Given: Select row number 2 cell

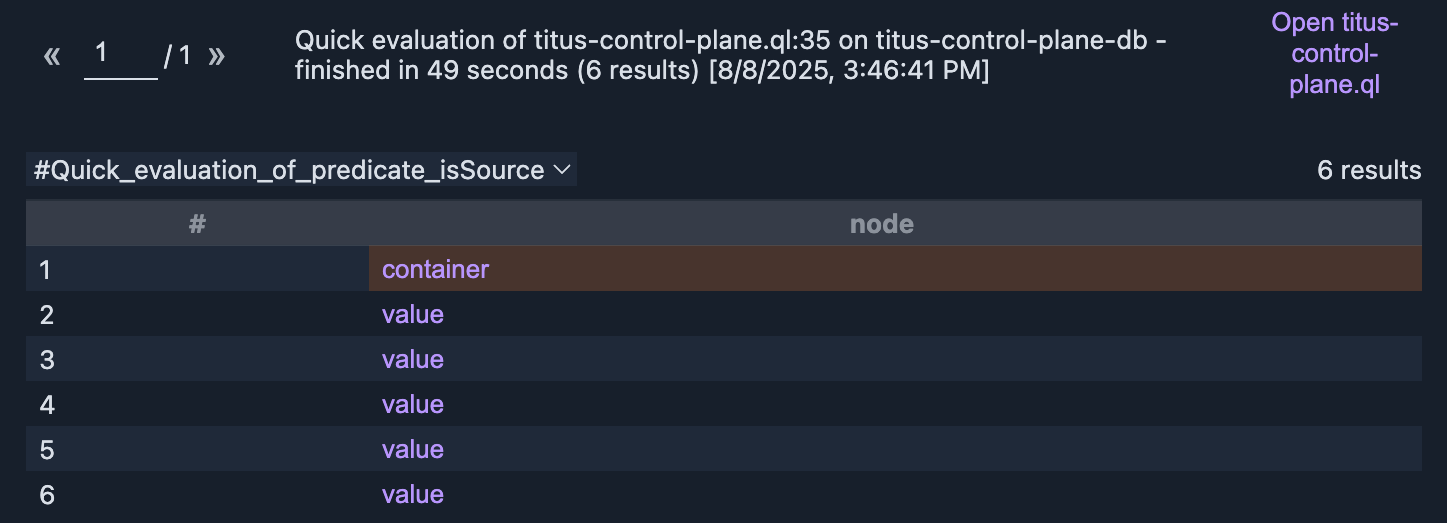Looking at the screenshot, I should (x=46, y=314).
